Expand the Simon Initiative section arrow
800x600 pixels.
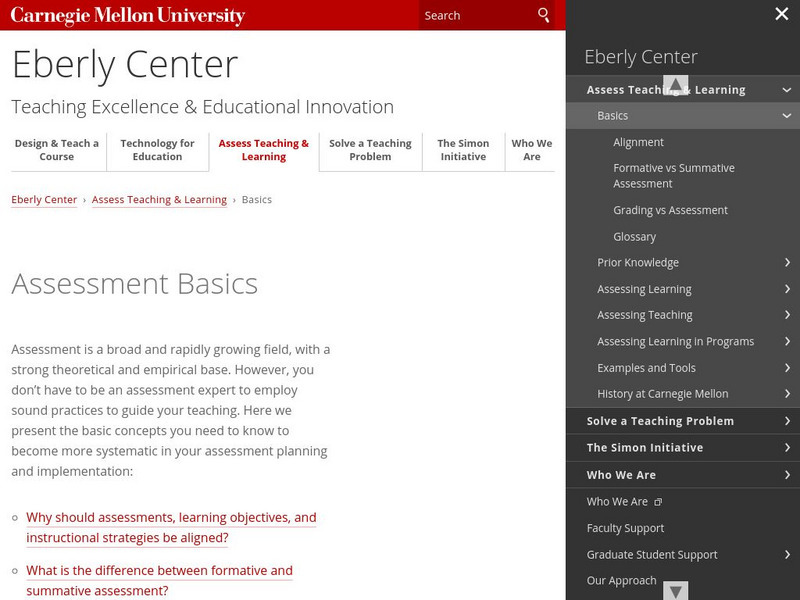point(787,448)
